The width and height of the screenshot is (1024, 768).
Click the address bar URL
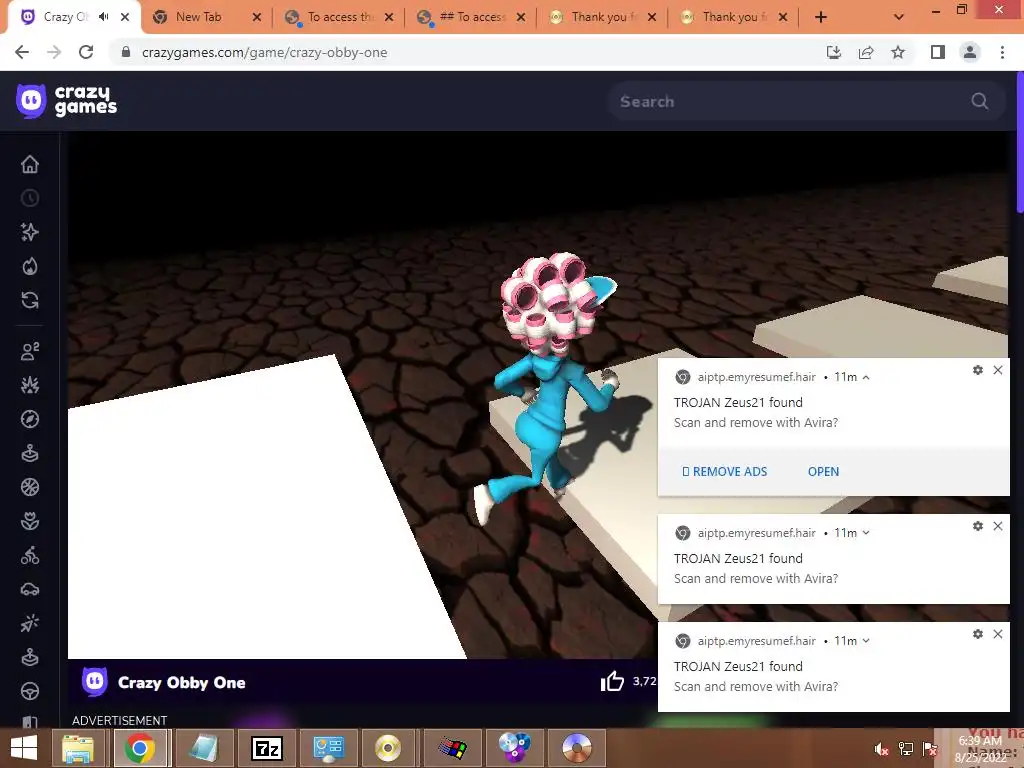[264, 52]
